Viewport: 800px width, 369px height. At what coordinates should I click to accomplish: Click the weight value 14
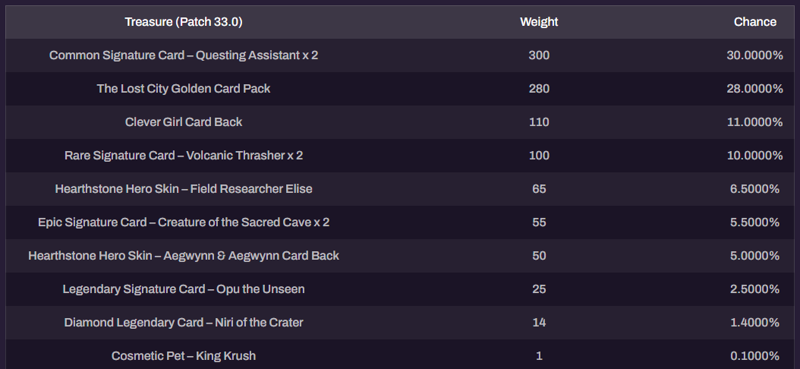(539, 323)
